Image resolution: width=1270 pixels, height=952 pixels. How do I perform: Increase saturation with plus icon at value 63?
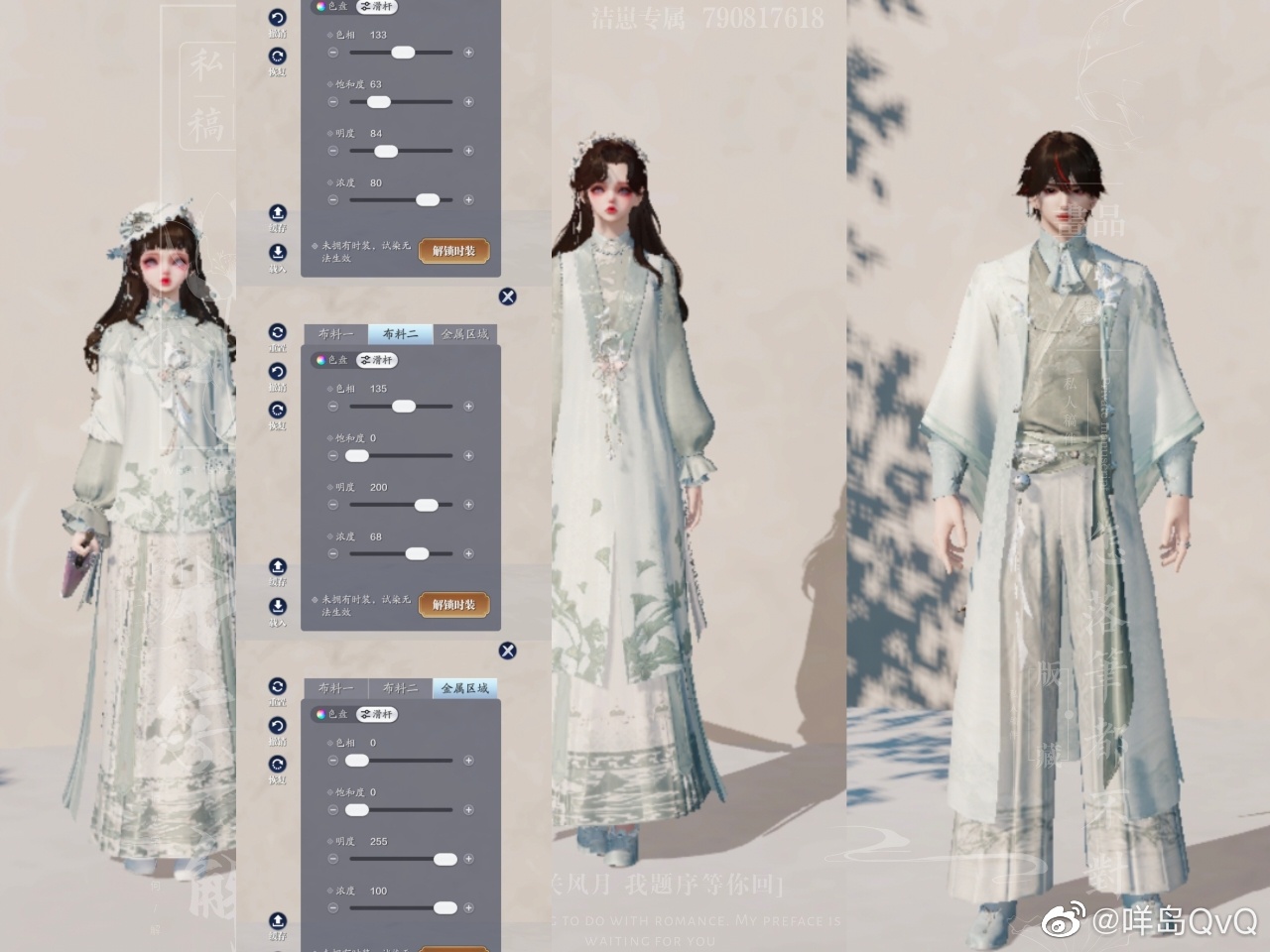click(468, 102)
